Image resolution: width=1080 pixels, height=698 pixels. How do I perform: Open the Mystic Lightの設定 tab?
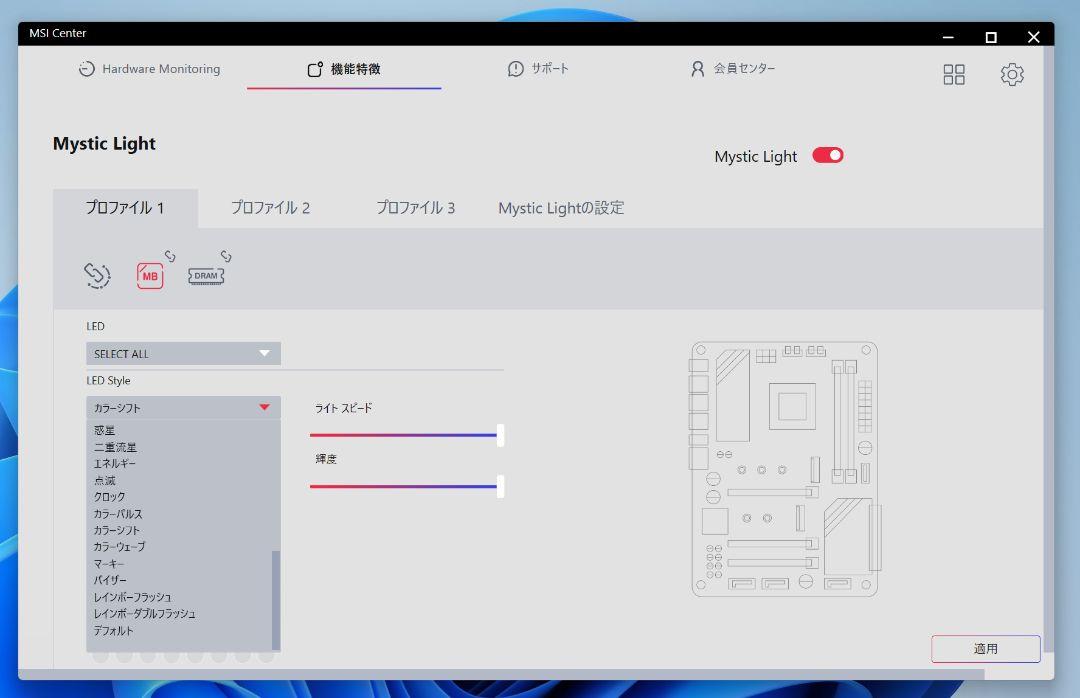click(561, 208)
